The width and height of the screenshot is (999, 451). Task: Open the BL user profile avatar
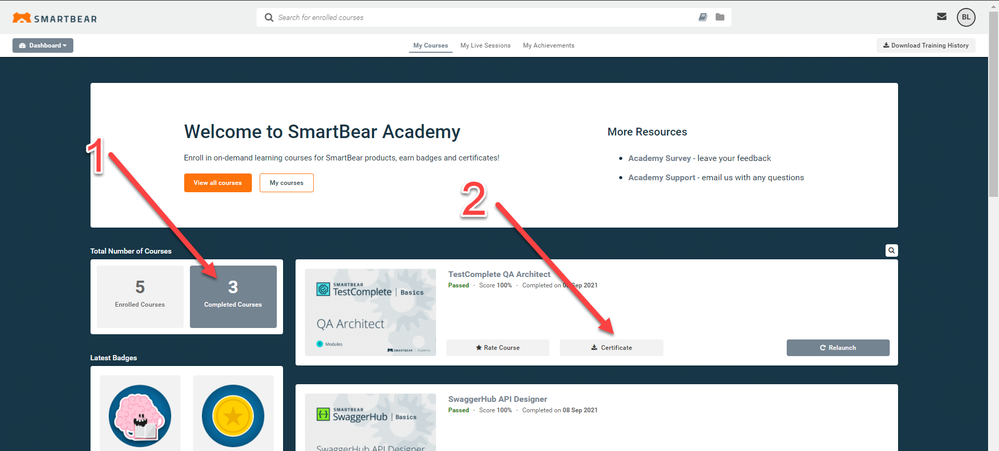(966, 17)
